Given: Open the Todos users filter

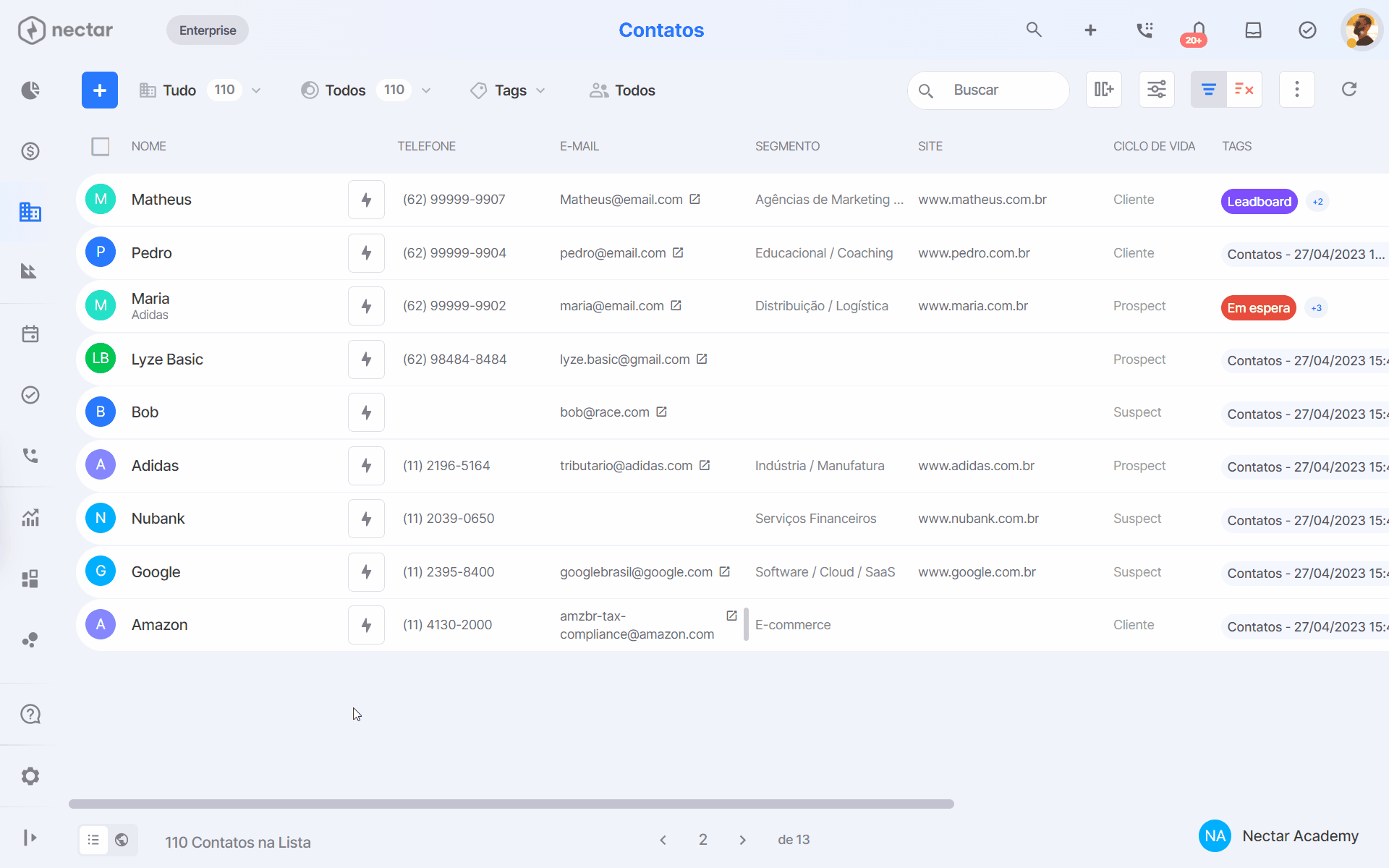Looking at the screenshot, I should (622, 90).
